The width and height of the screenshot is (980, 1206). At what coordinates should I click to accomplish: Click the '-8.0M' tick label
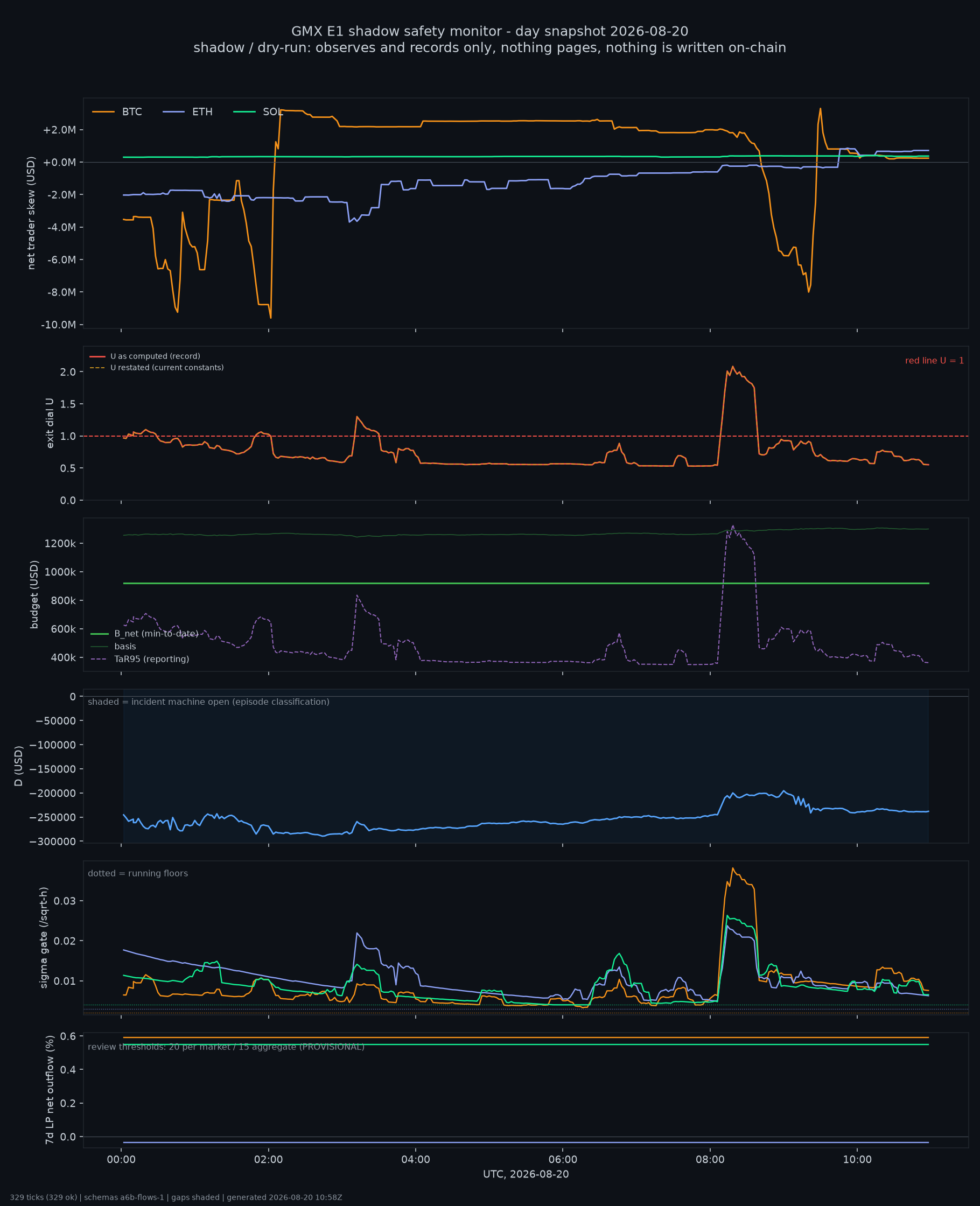tap(60, 292)
